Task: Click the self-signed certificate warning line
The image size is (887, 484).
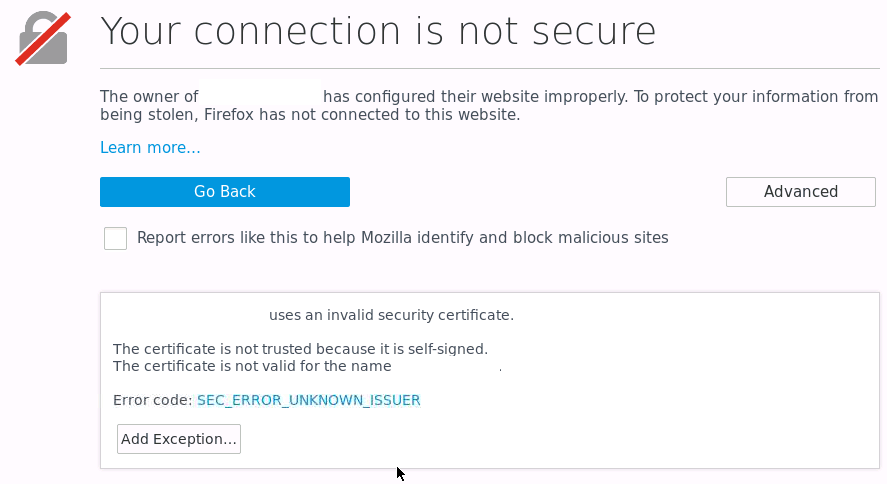Action: [x=300, y=349]
